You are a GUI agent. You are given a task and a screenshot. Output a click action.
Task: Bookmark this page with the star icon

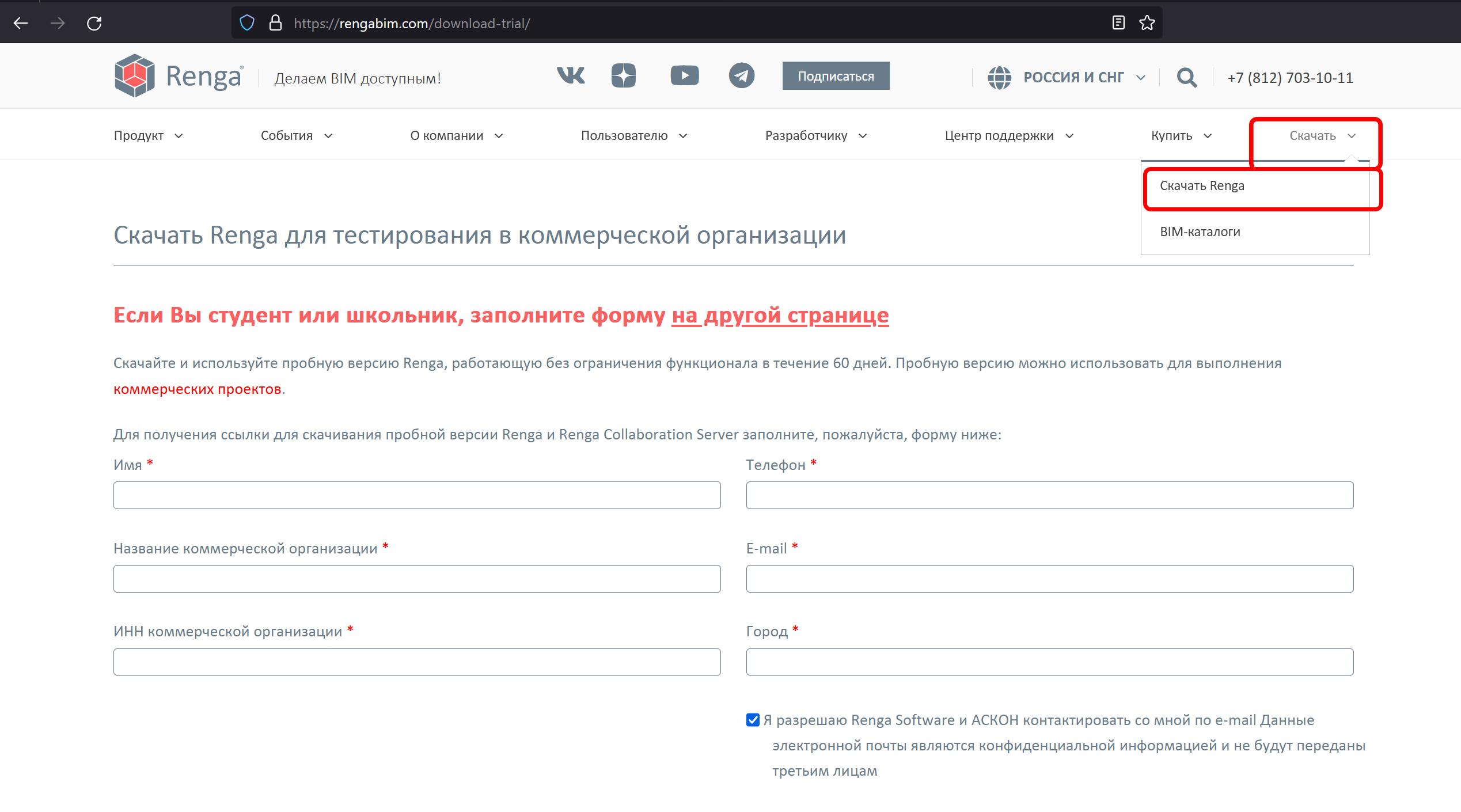(x=1147, y=23)
